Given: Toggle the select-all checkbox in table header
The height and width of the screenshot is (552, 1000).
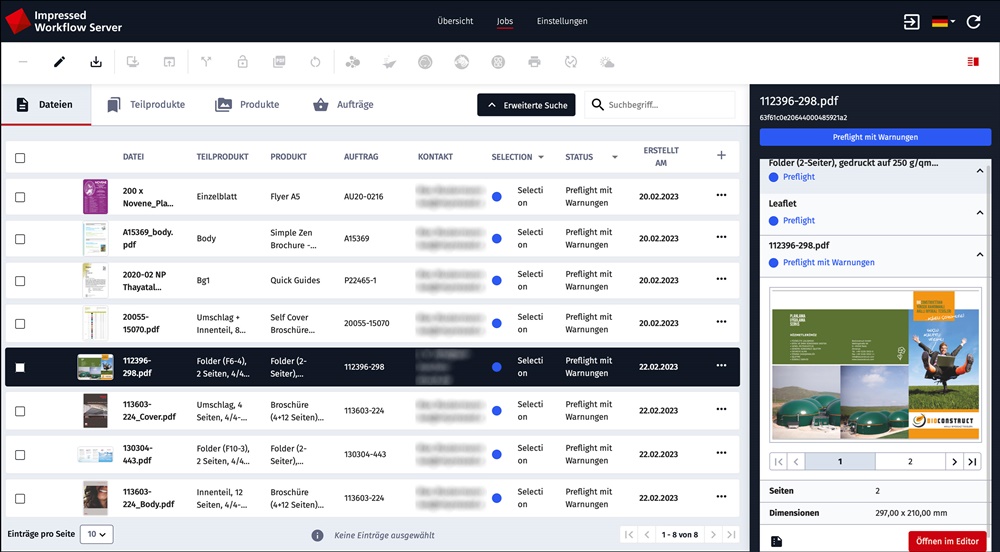Looking at the screenshot, I should pos(20,157).
